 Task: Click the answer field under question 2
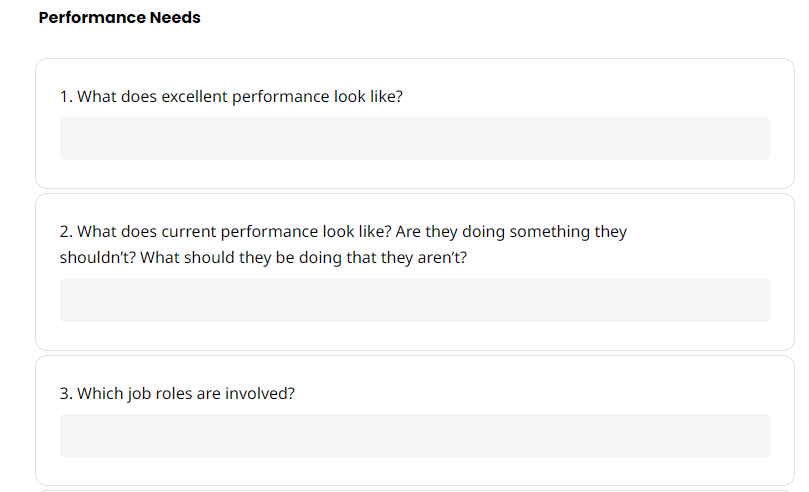pos(414,300)
